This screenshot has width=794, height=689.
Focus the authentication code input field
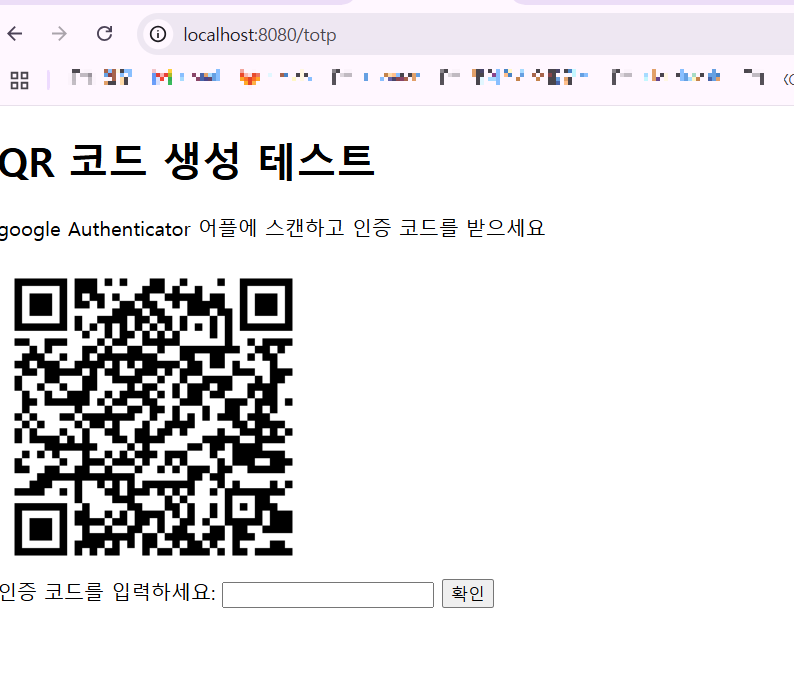[x=328, y=595]
